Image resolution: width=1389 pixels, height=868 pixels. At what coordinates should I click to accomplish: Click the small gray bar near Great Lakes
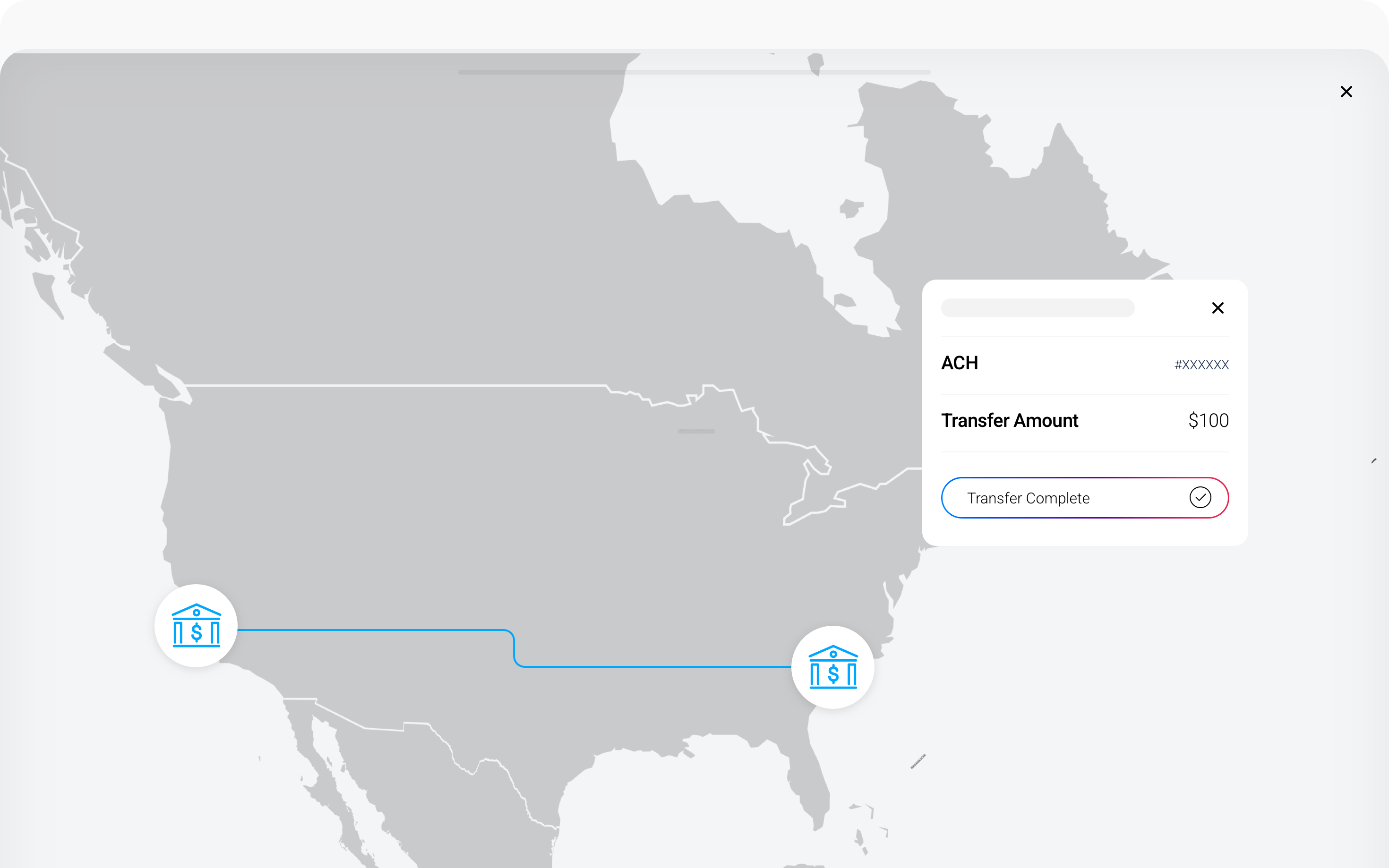(696, 431)
